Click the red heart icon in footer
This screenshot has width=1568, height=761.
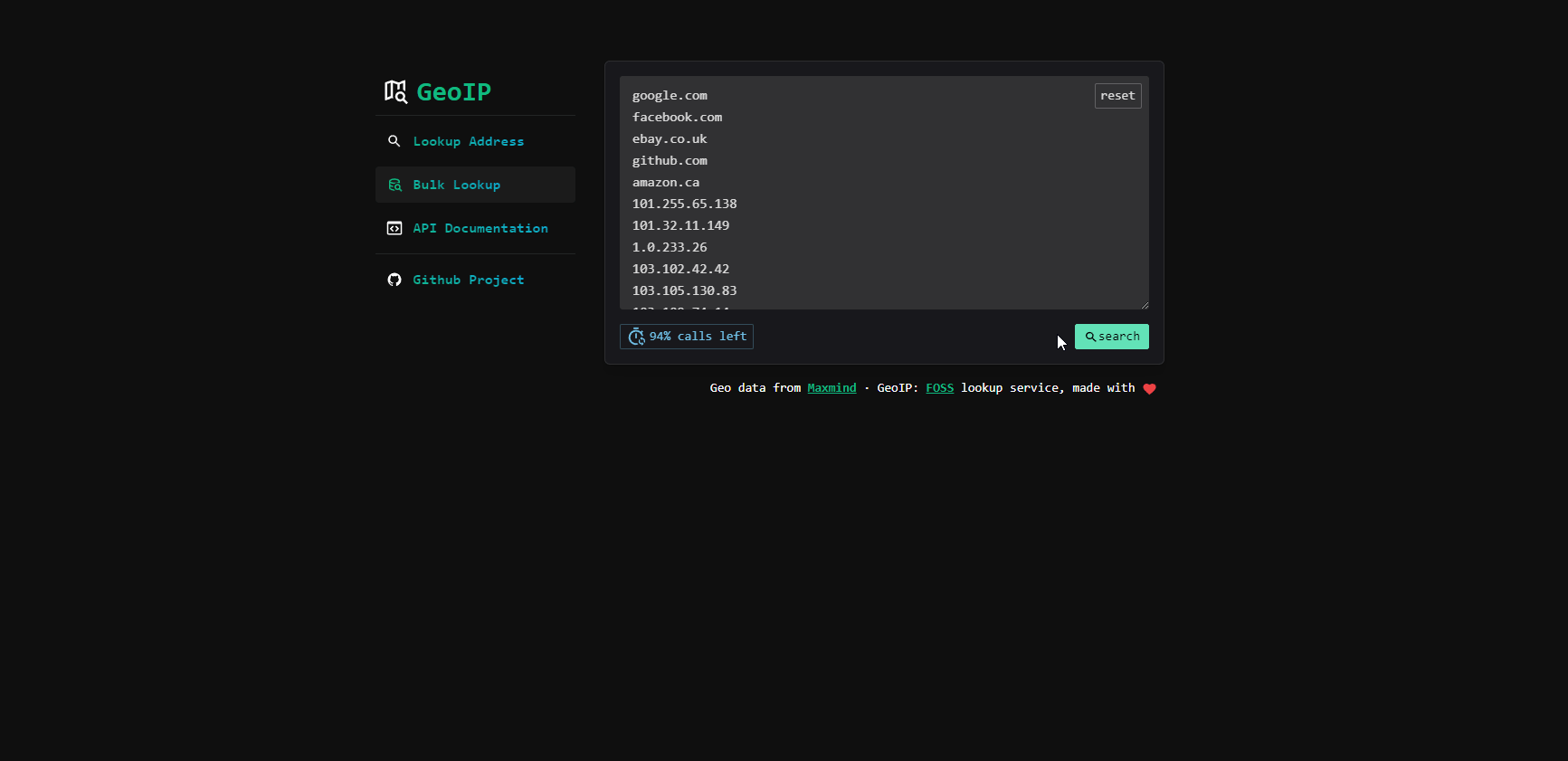[1149, 389]
